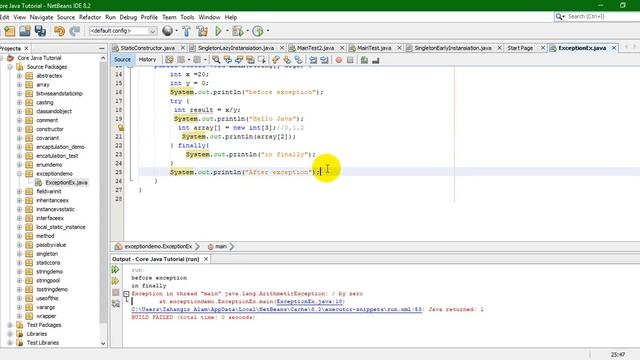
Task: Open the Profile Project dropdown arrow
Action: tap(268, 31)
